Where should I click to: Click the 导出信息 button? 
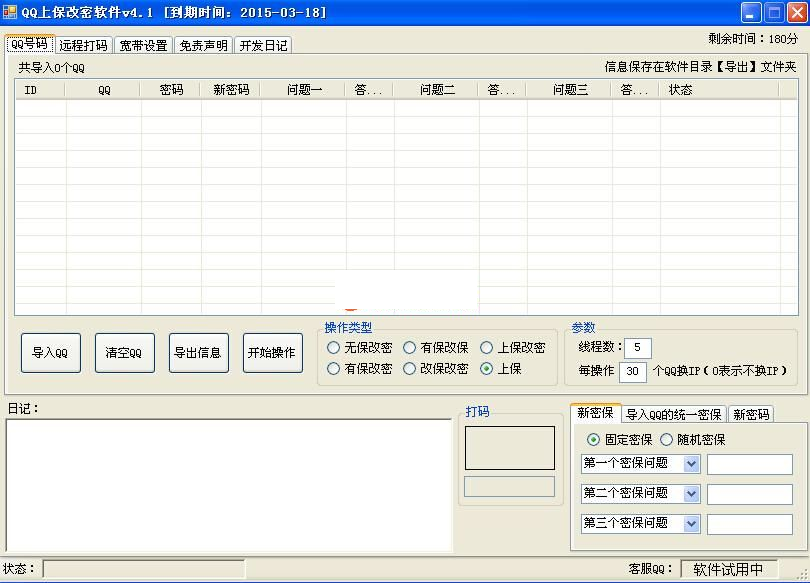pos(198,353)
